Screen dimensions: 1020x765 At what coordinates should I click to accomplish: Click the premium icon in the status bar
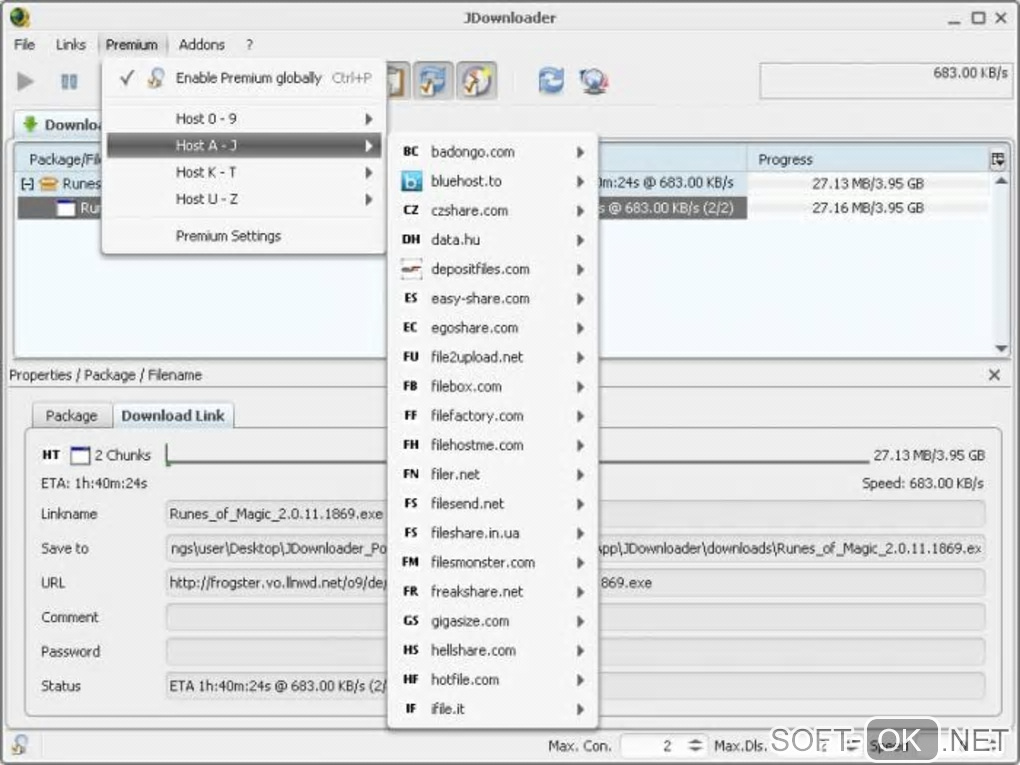click(20, 745)
